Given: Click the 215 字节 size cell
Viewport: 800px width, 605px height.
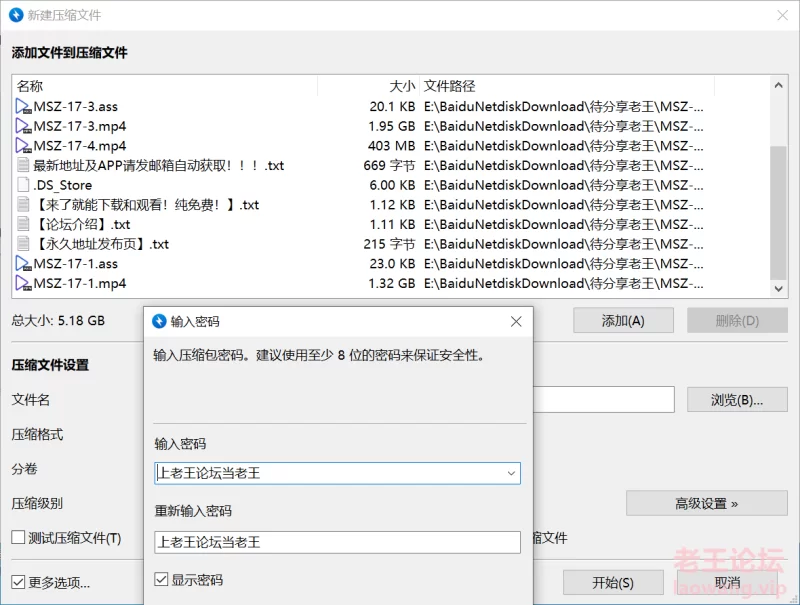Looking at the screenshot, I should coord(389,244).
